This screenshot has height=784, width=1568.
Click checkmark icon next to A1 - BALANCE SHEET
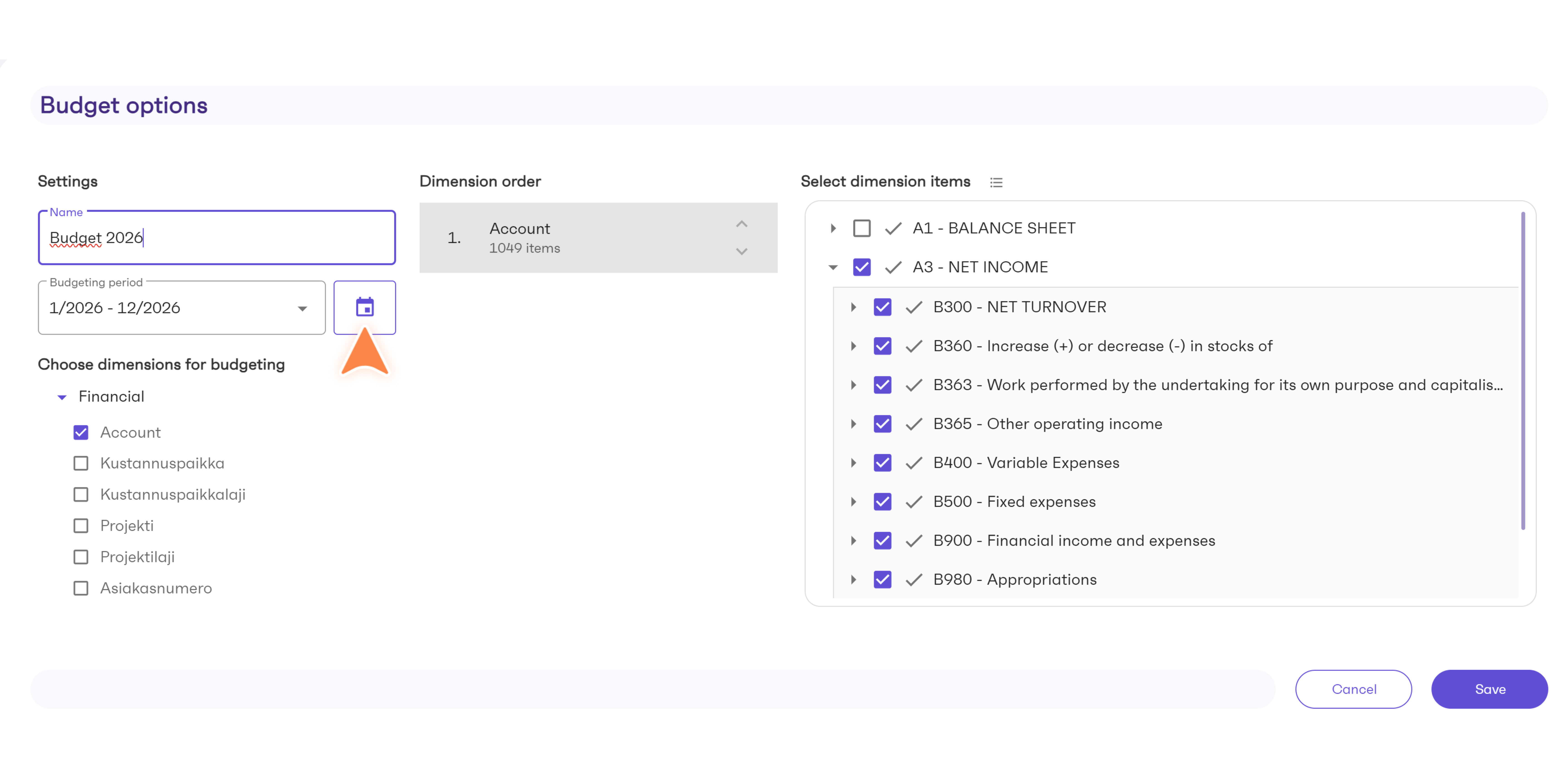pyautogui.click(x=893, y=228)
